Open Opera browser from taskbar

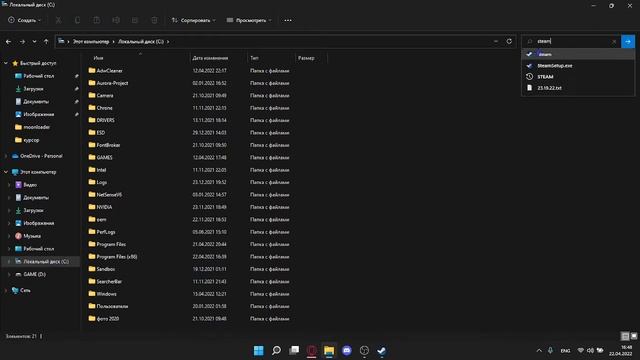(311, 350)
